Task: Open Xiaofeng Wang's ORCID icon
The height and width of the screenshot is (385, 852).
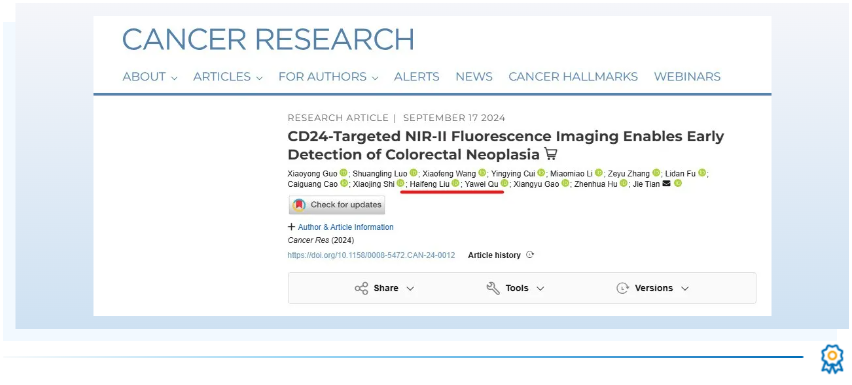Action: pyautogui.click(x=482, y=173)
